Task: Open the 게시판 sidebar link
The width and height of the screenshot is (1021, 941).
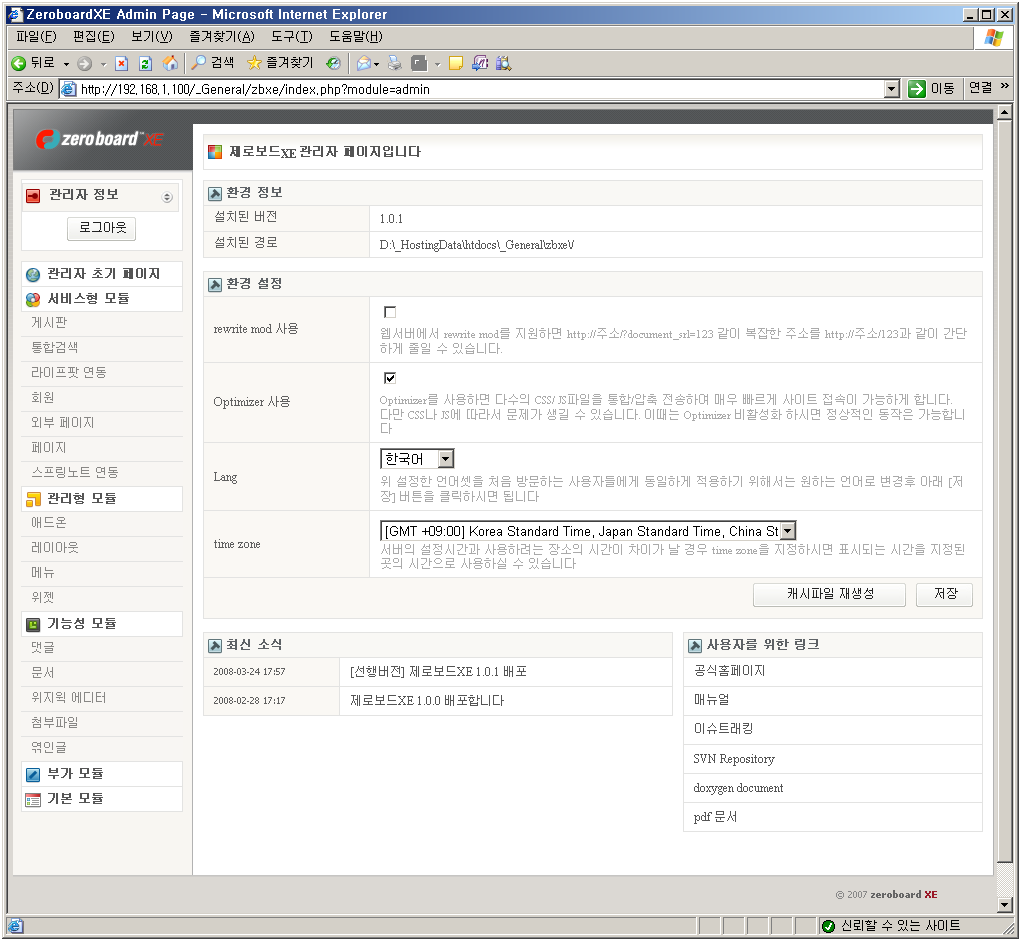Action: coord(49,323)
